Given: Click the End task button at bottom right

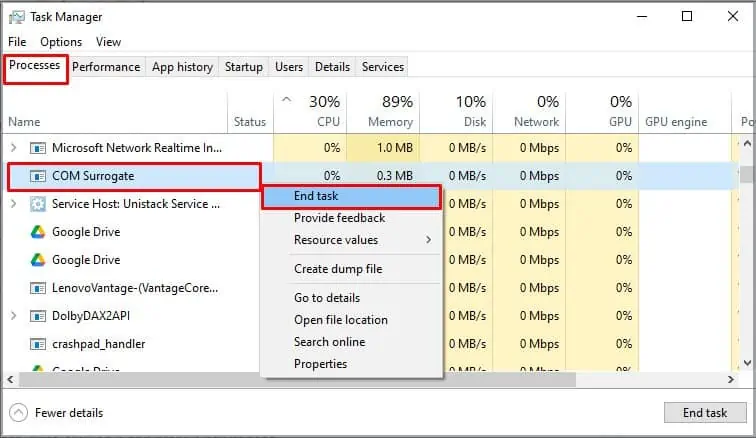Looking at the screenshot, I should tap(705, 413).
